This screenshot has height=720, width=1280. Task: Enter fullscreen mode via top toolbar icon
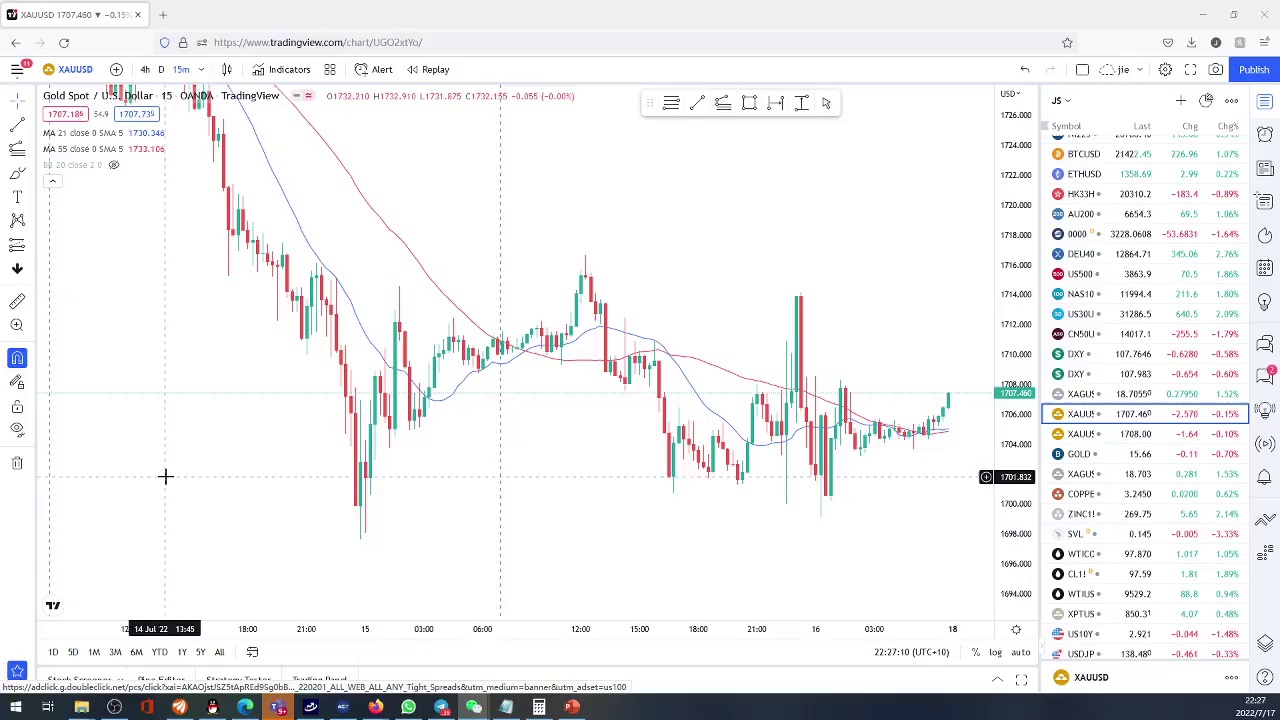(1190, 69)
